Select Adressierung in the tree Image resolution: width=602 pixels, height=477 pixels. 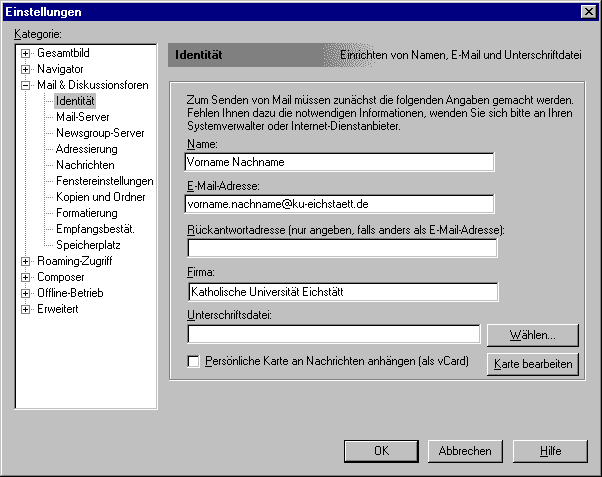point(86,149)
